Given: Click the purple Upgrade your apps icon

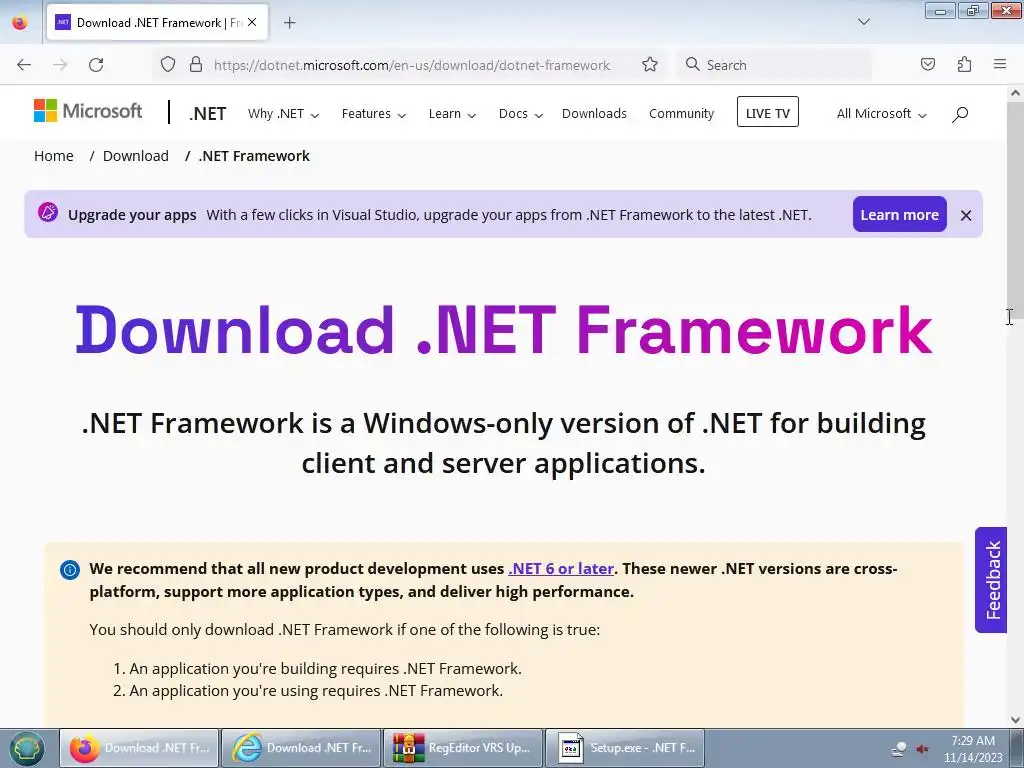Looking at the screenshot, I should click(x=48, y=212).
